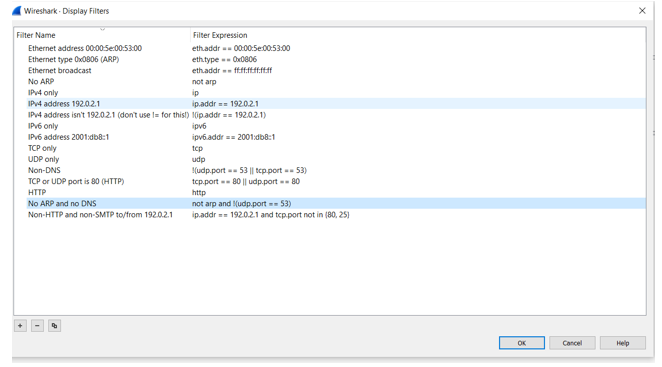Select the 'Non-DNS' filter name

click(44, 170)
